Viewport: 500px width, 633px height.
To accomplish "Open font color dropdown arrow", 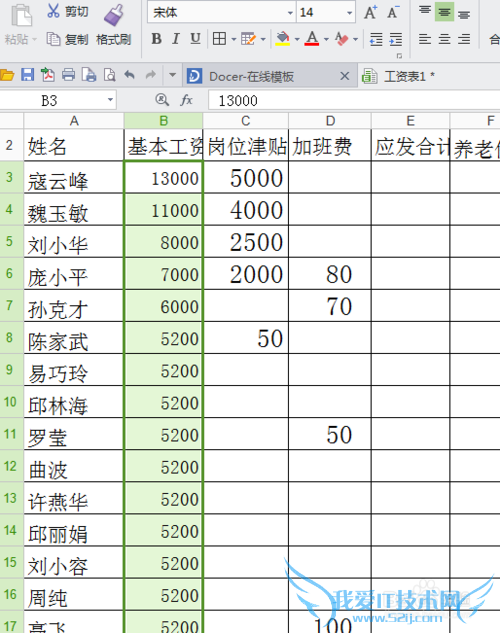I will click(x=326, y=39).
